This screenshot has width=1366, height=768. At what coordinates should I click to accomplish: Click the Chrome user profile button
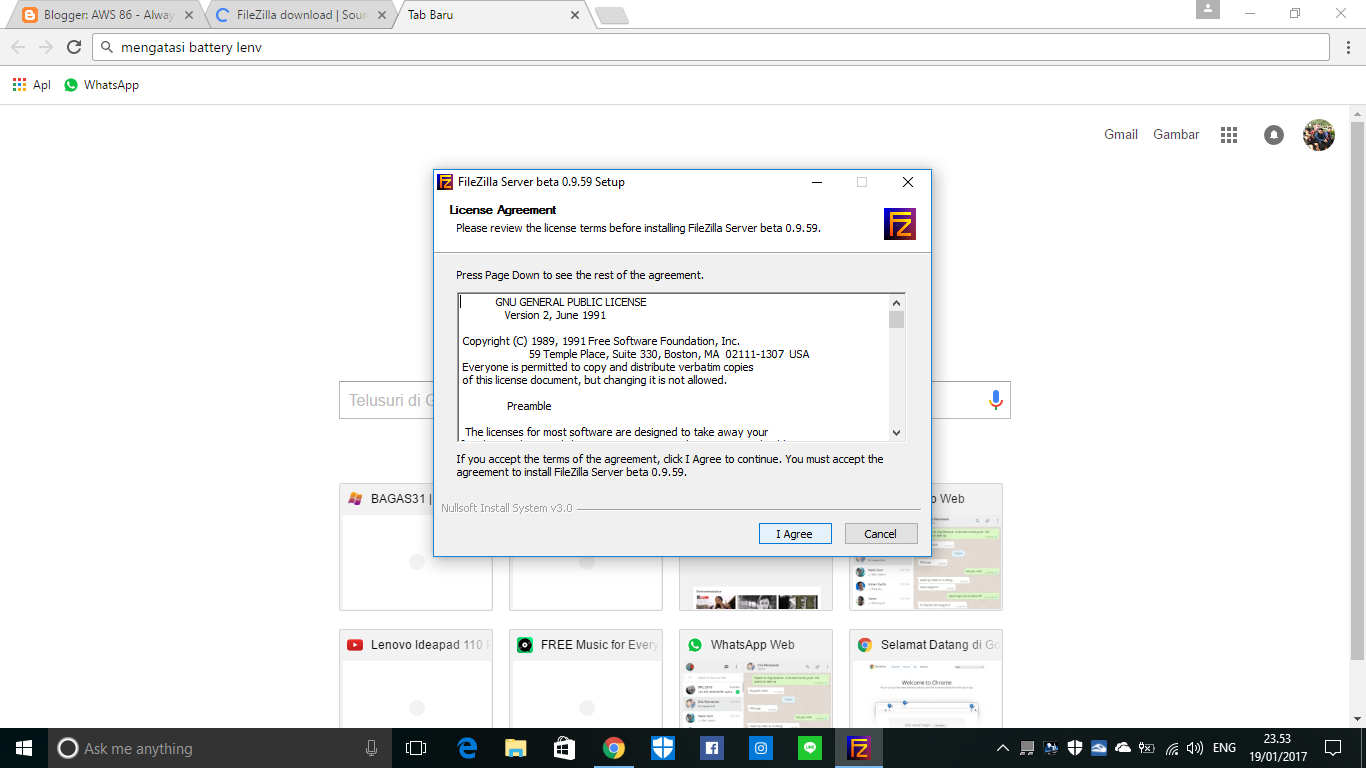tap(1208, 10)
